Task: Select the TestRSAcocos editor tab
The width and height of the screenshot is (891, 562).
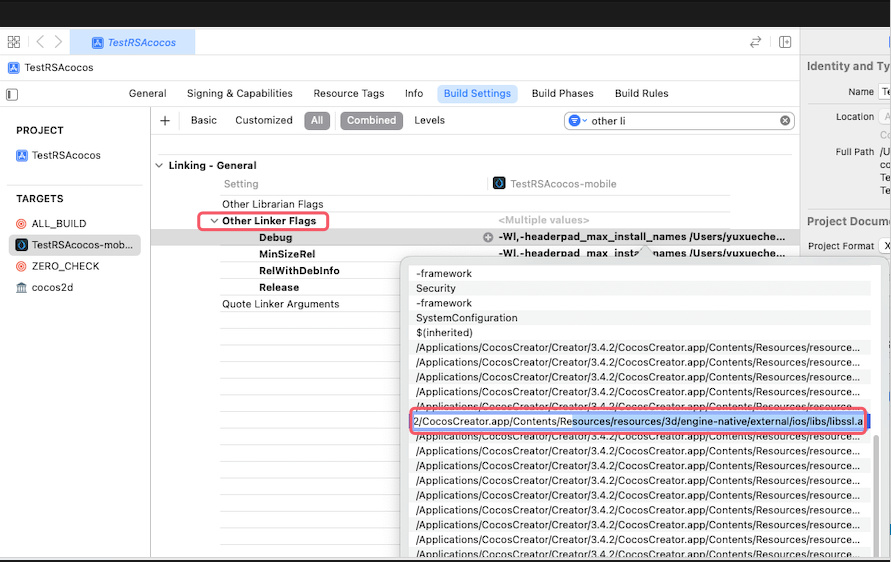Action: tap(132, 43)
